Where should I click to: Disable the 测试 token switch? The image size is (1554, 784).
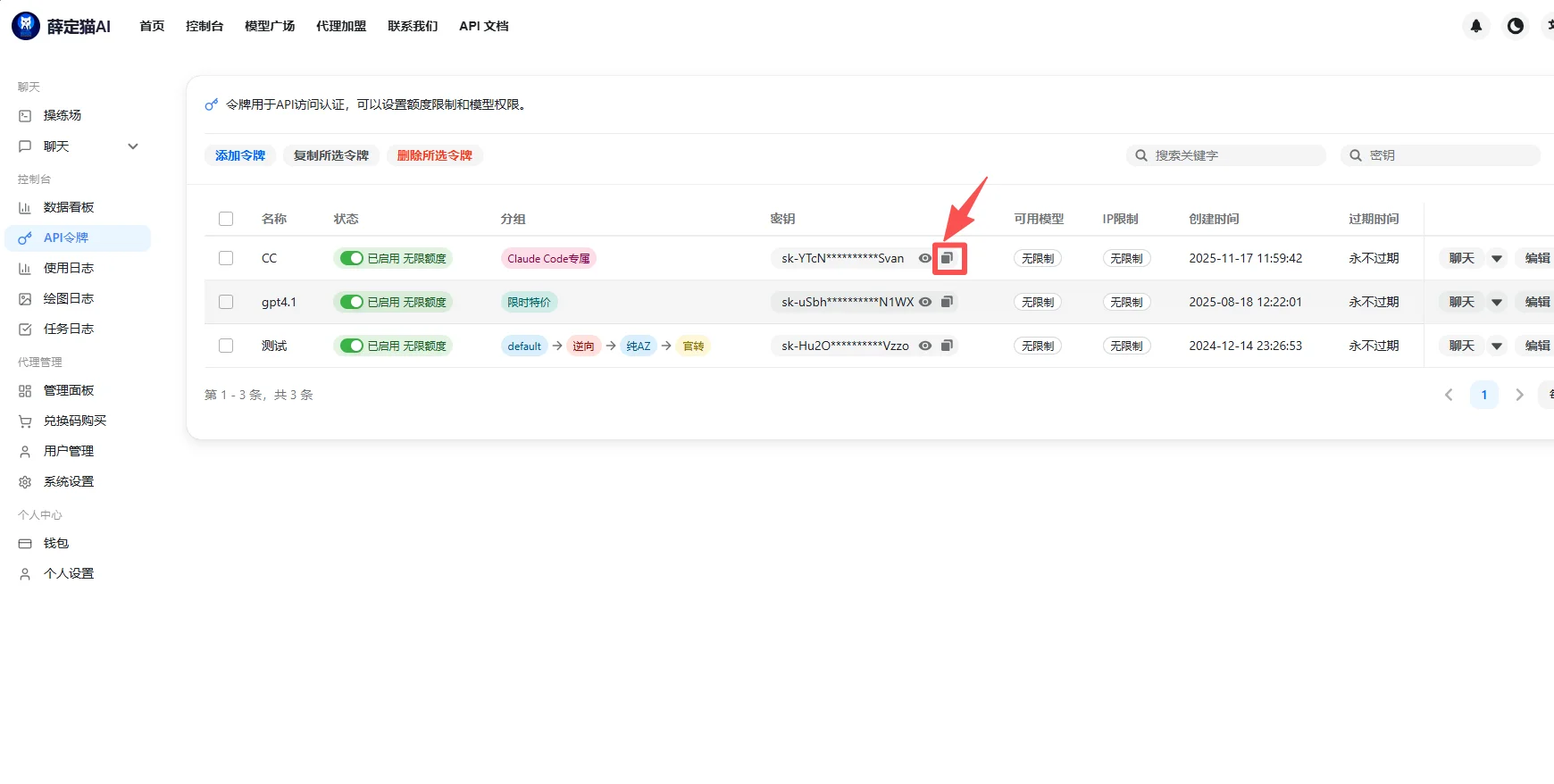click(352, 346)
